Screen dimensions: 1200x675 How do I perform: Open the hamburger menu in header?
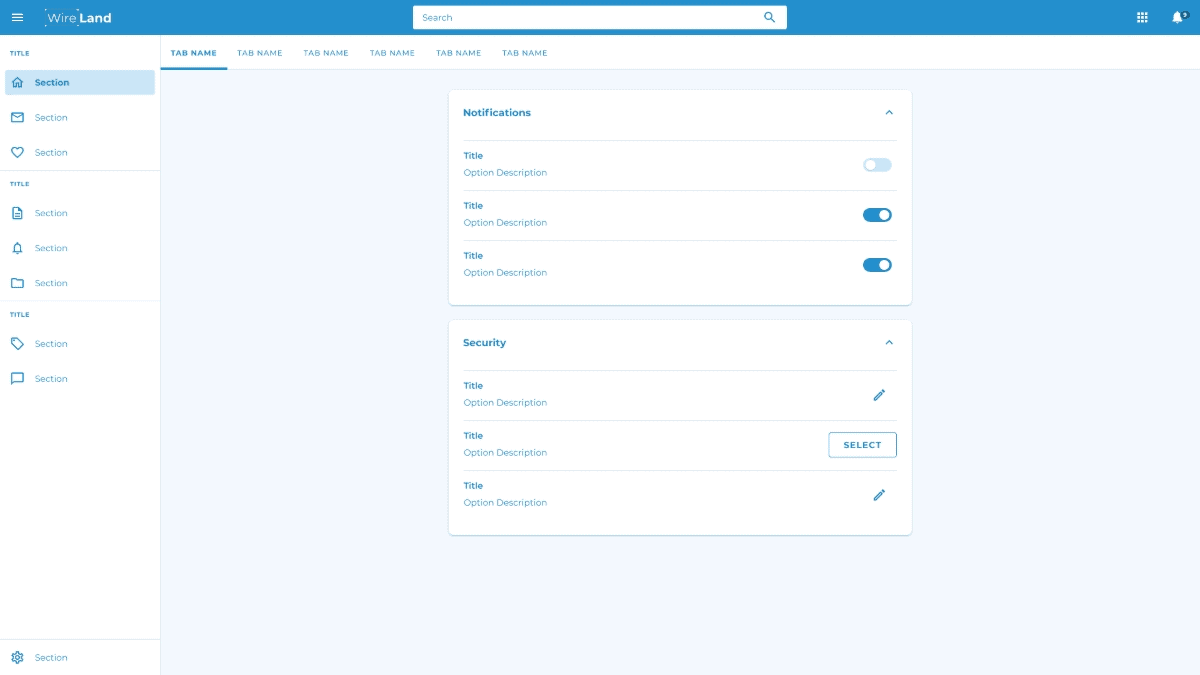[17, 17]
